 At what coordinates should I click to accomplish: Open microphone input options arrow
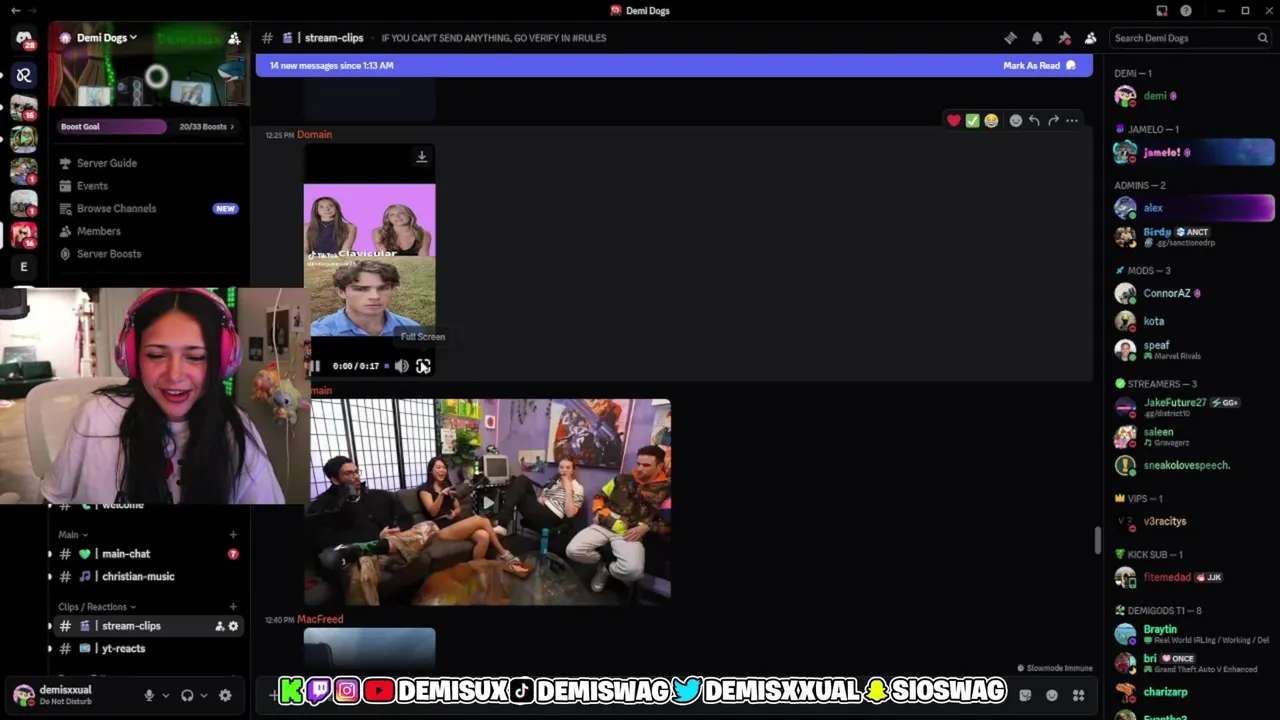point(166,695)
